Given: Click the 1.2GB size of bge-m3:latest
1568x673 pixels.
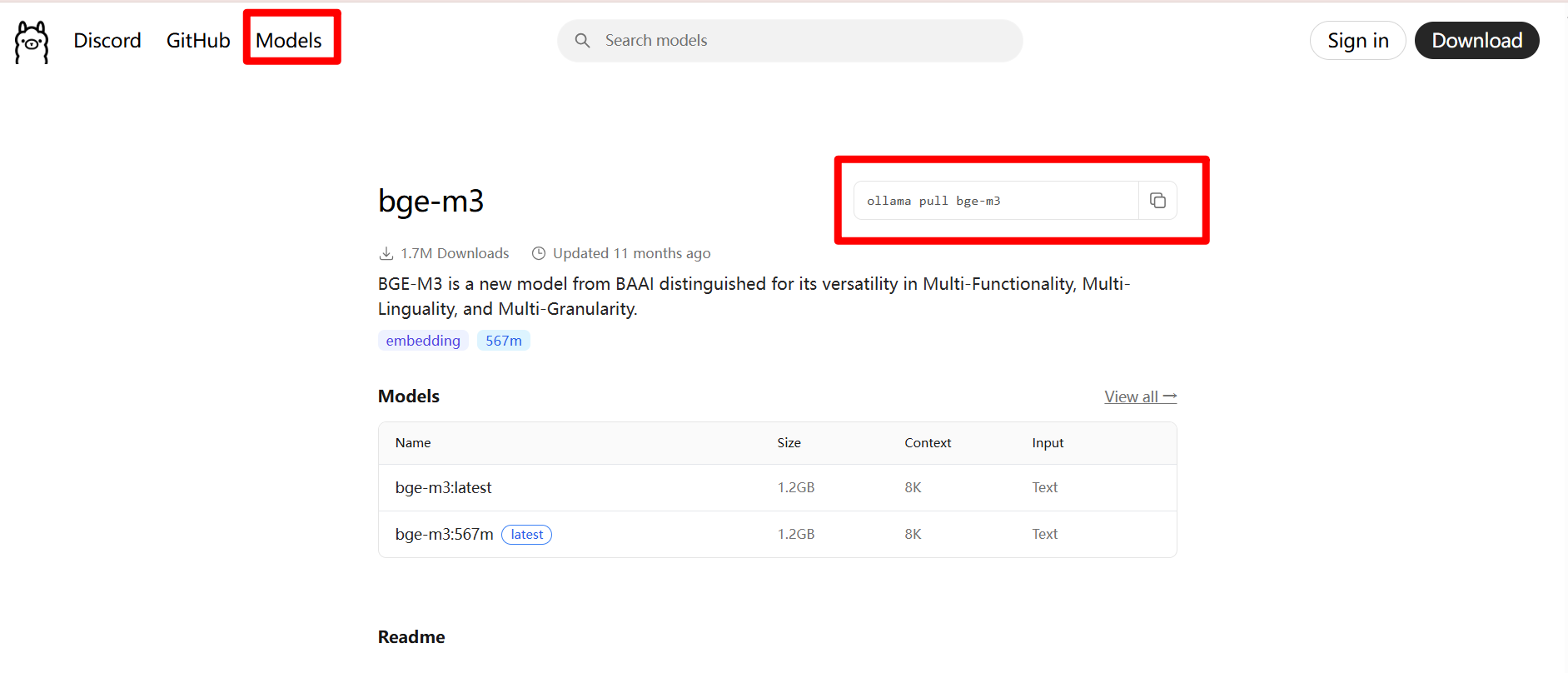Looking at the screenshot, I should [796, 488].
